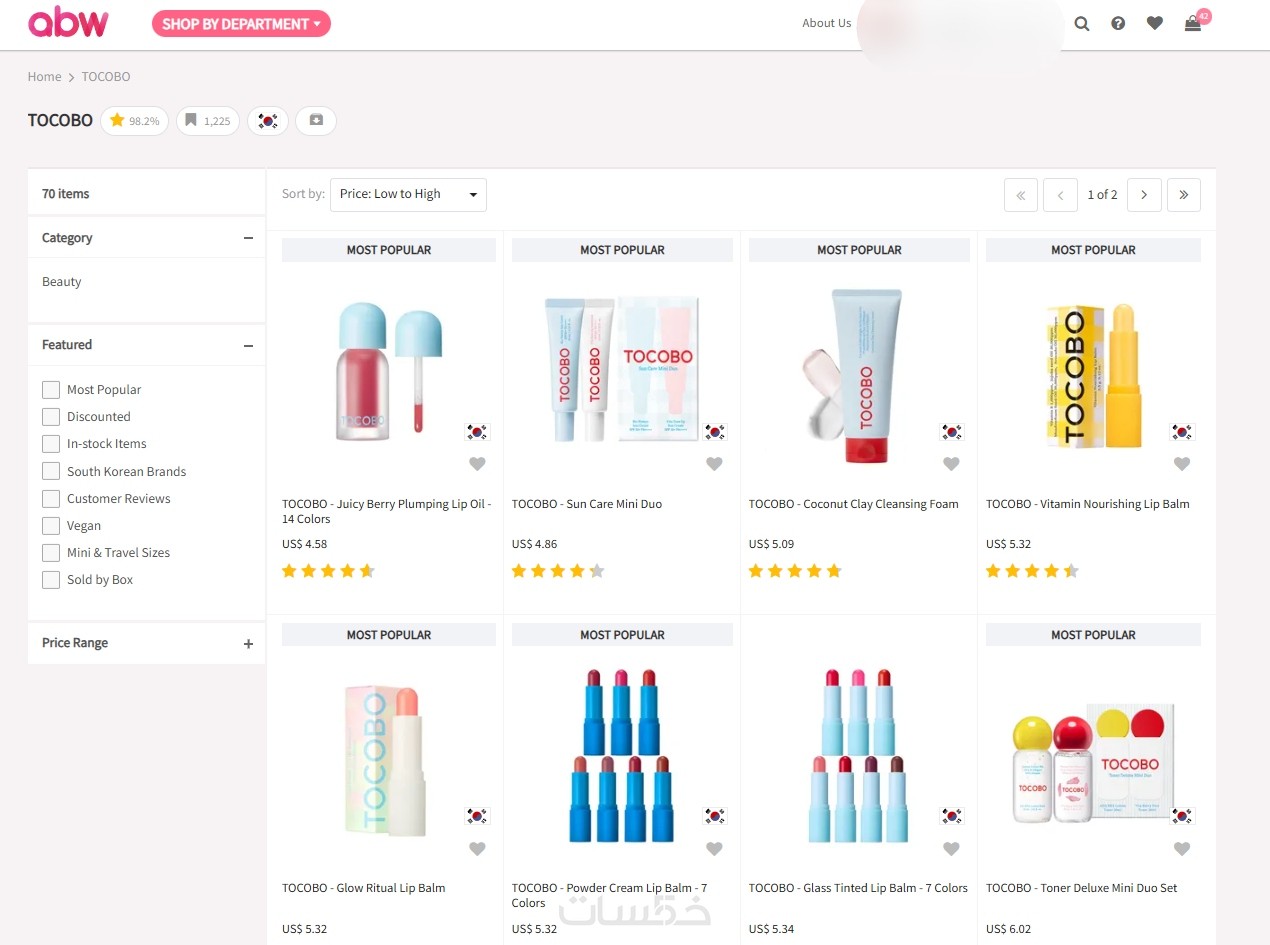Open the search magnifier icon in header
The width and height of the screenshot is (1270, 945).
click(1082, 23)
